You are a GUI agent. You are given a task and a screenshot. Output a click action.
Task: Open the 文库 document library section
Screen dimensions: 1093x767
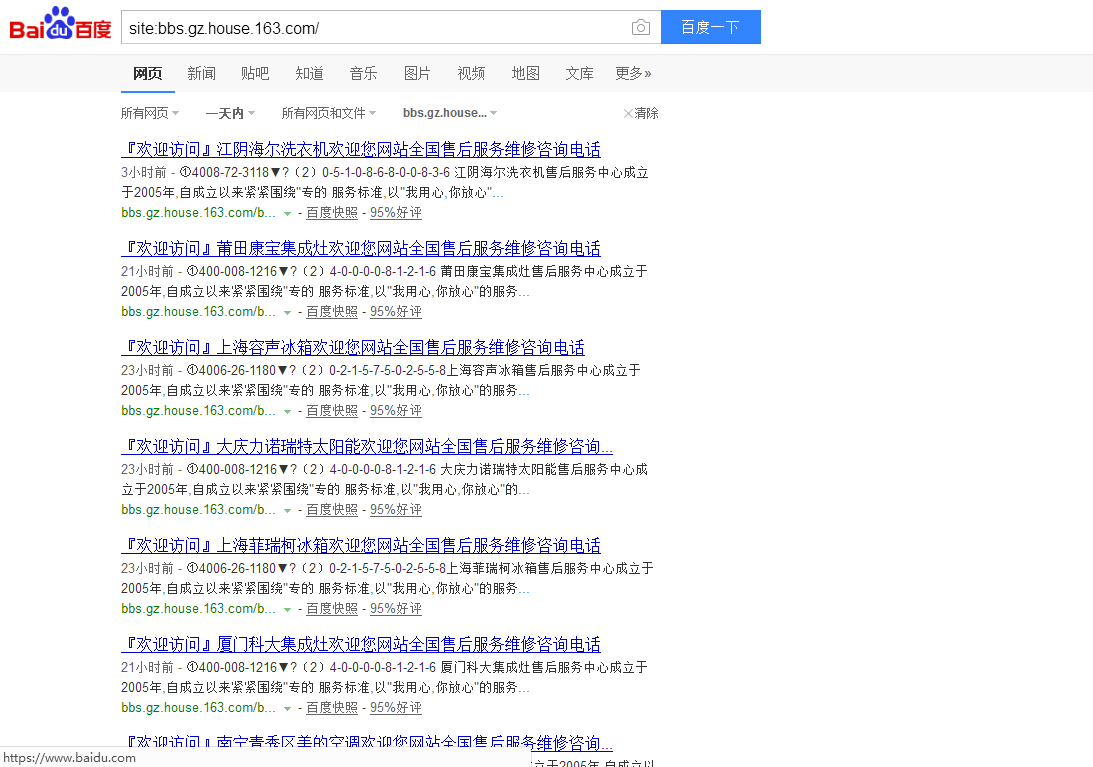579,73
